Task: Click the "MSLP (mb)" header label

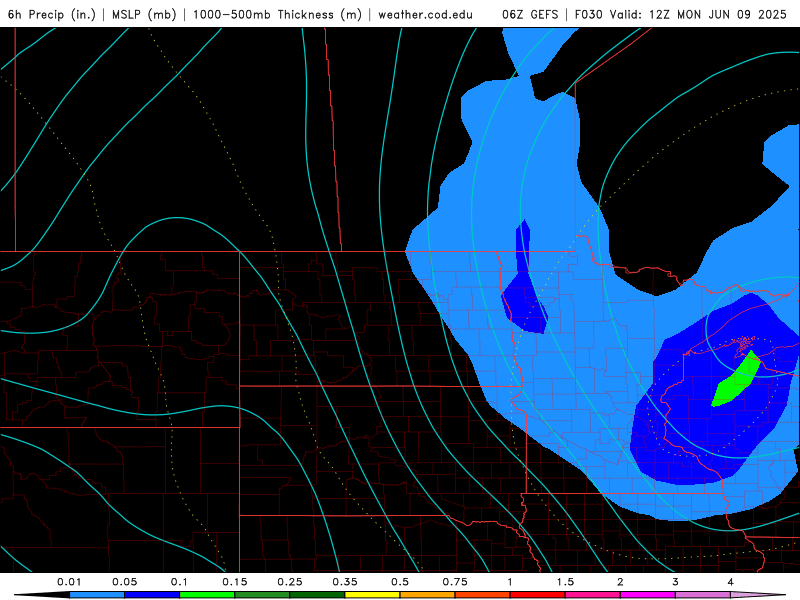Action: point(144,14)
